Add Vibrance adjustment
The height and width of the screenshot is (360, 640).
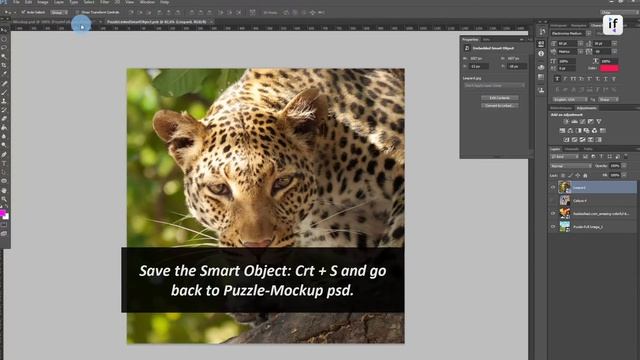(x=599, y=122)
